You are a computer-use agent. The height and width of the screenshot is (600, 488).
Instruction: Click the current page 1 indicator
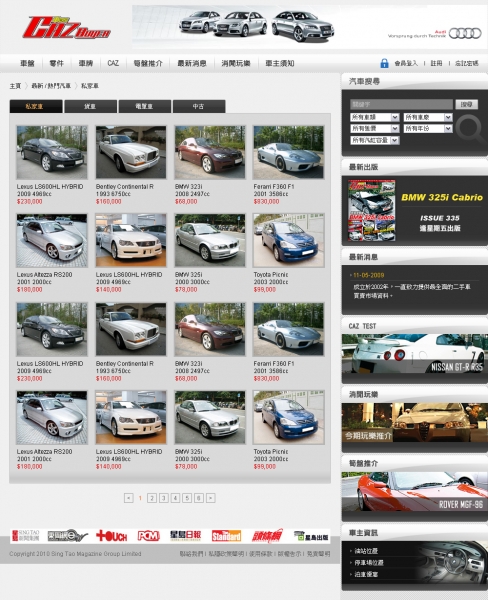[x=140, y=498]
